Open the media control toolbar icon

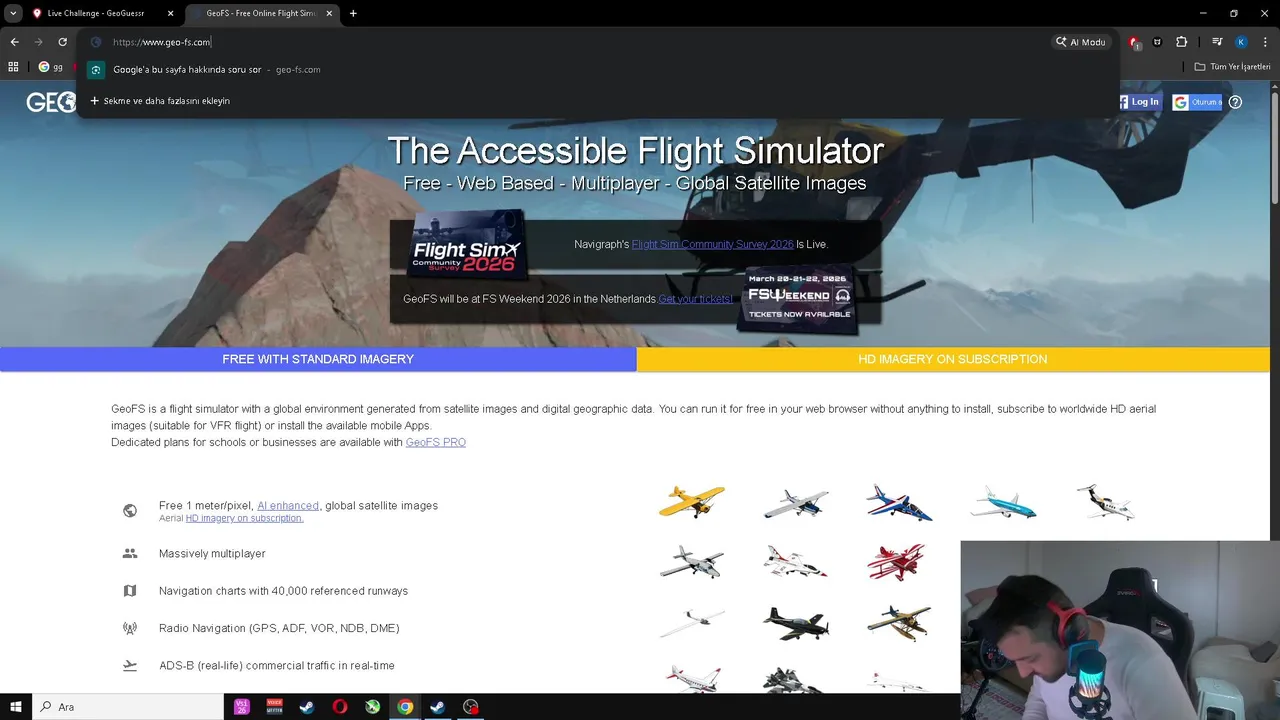tap(1217, 42)
